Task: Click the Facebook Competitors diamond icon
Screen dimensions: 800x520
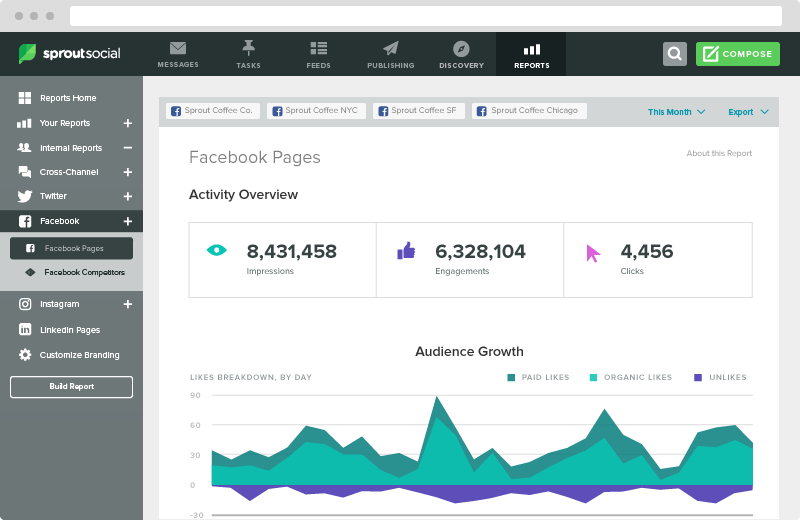Action: click(x=30, y=272)
